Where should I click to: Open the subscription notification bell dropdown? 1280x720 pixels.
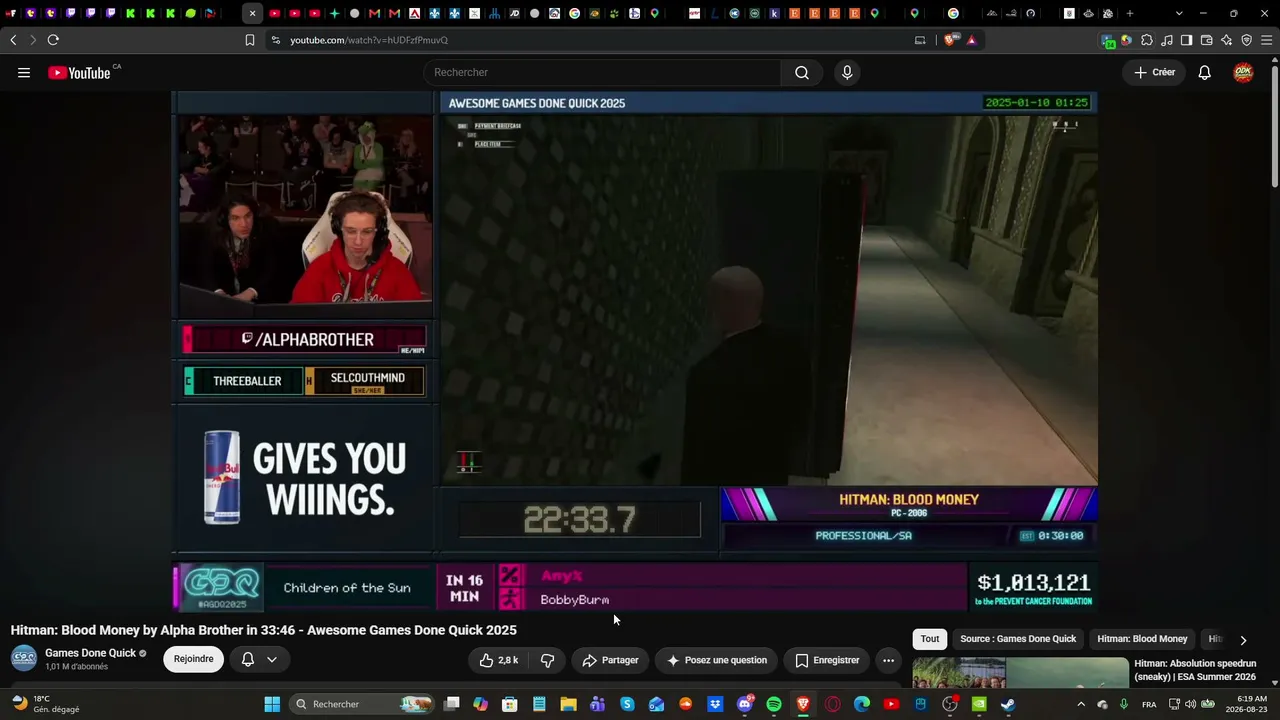coord(259,659)
